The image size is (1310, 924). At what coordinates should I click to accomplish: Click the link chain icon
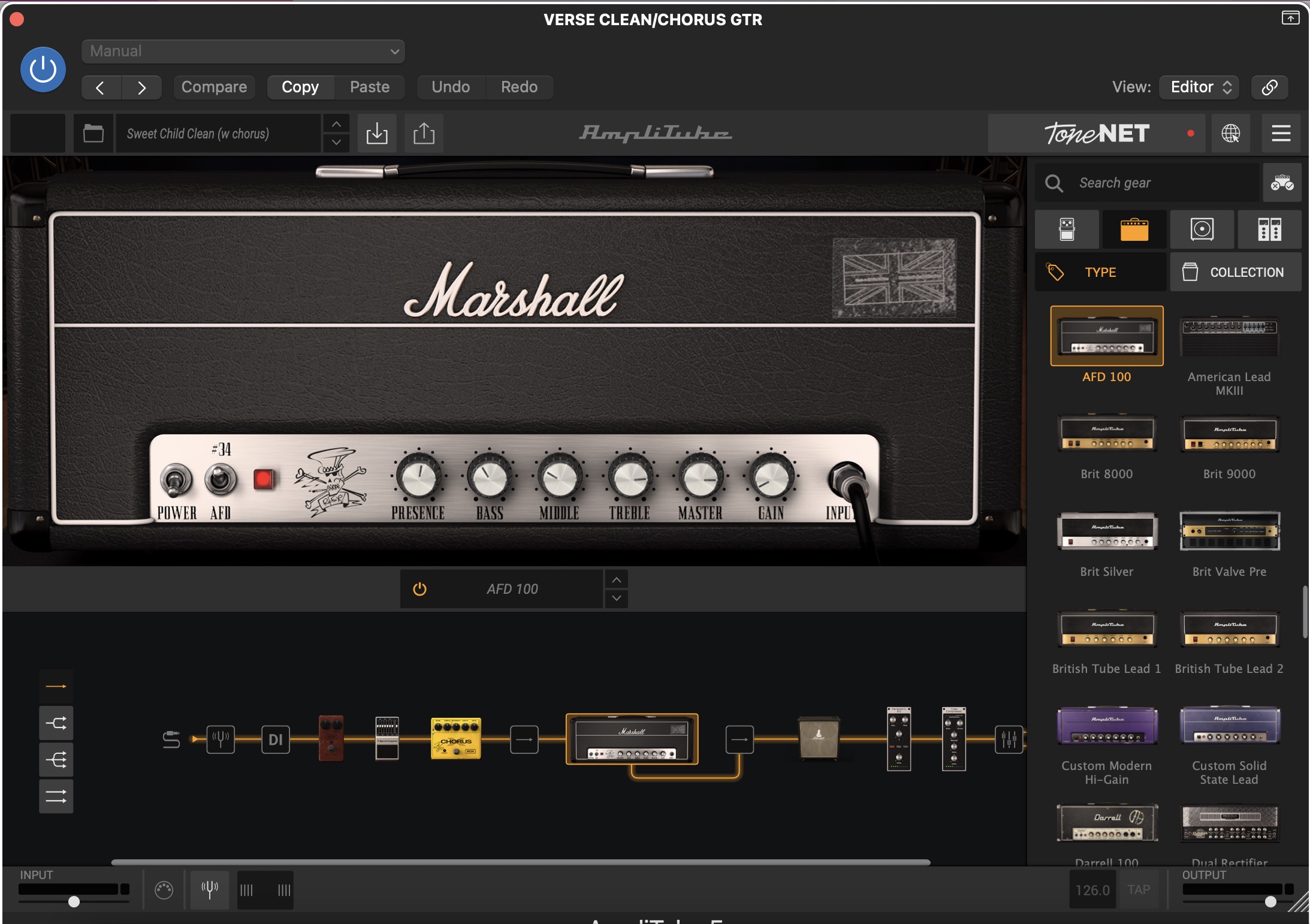pyautogui.click(x=1270, y=87)
